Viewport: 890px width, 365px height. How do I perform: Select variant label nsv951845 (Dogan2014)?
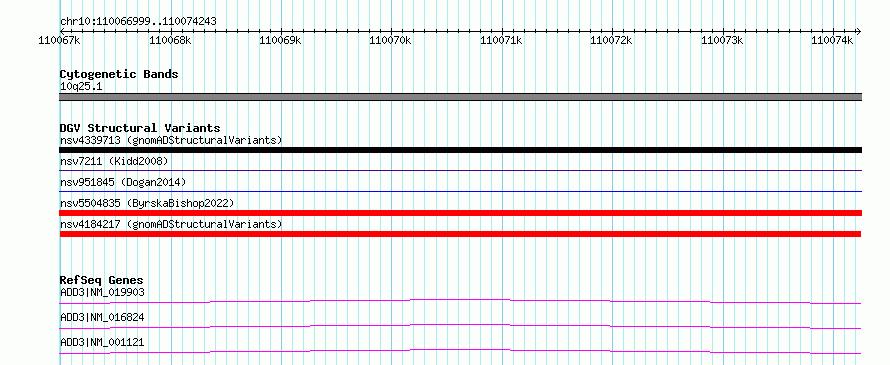click(x=123, y=182)
